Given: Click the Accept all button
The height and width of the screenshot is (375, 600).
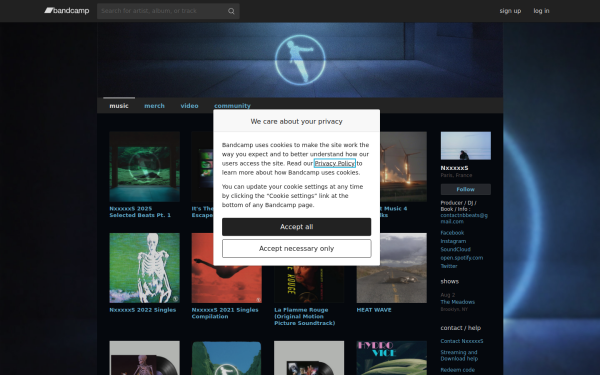Looking at the screenshot, I should point(297,227).
